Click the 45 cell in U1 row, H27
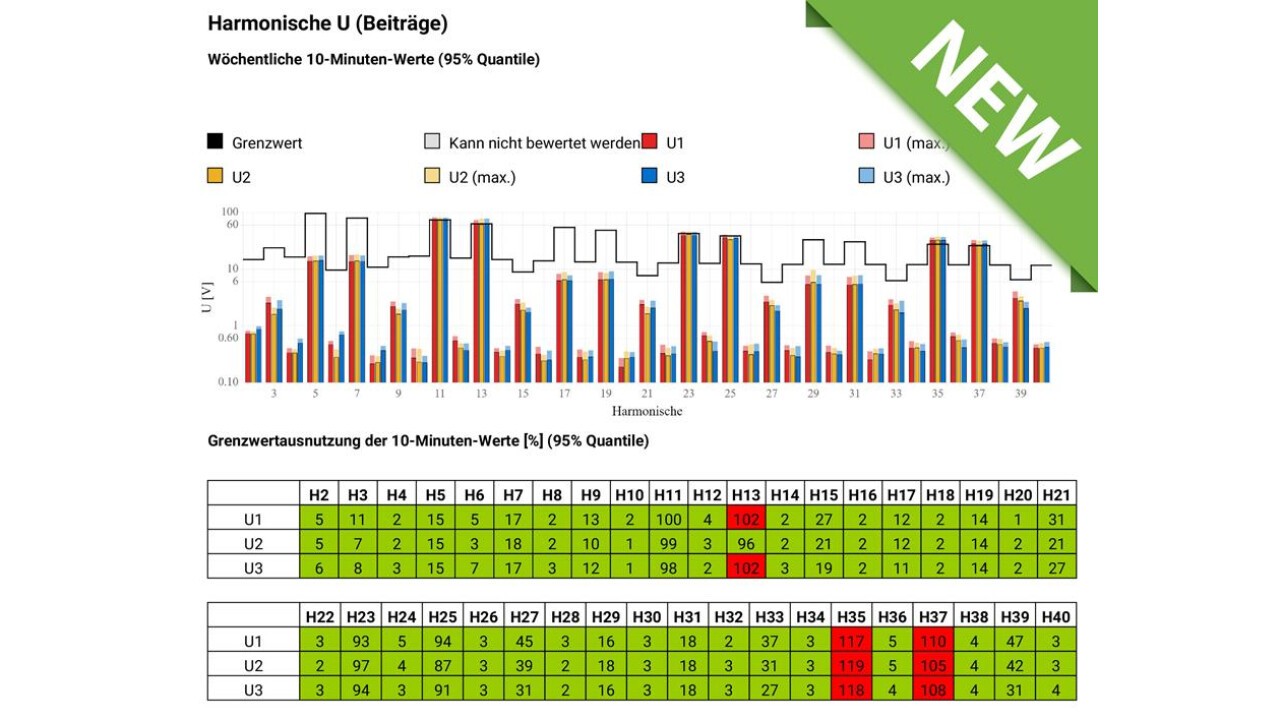Viewport: 1280px width, 720px height. point(525,641)
